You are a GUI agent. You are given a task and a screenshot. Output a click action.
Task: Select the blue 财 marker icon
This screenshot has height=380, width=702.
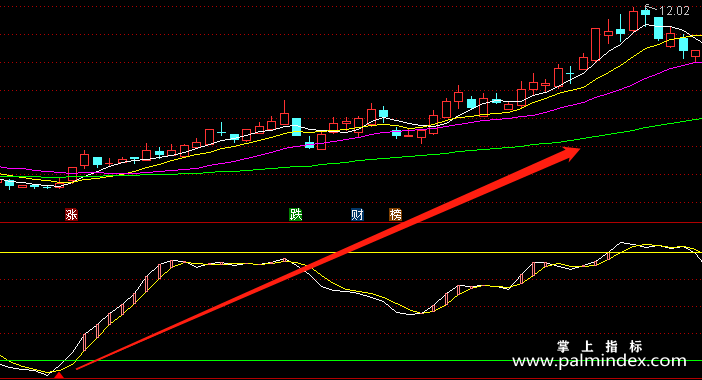pyautogui.click(x=357, y=215)
